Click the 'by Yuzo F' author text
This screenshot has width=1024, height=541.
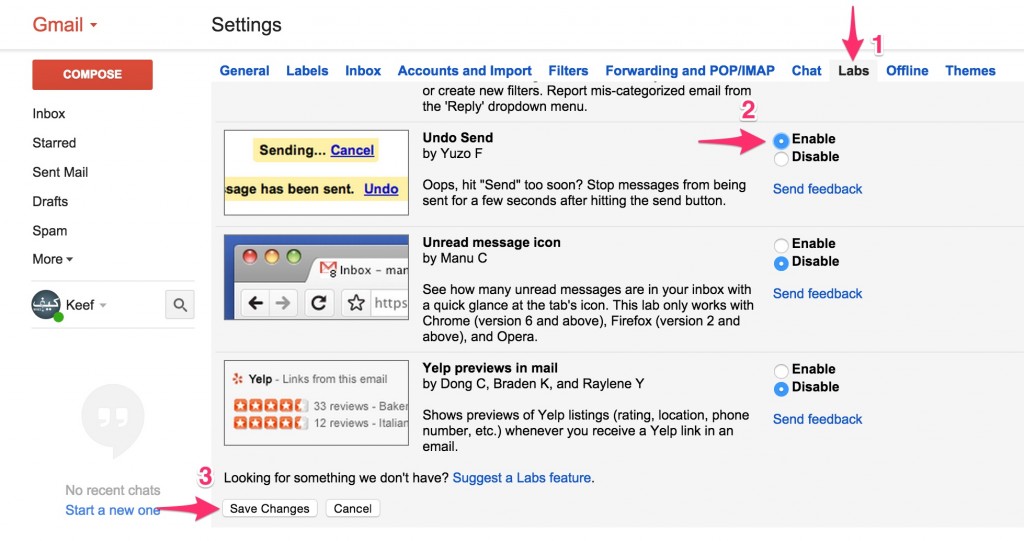(452, 154)
